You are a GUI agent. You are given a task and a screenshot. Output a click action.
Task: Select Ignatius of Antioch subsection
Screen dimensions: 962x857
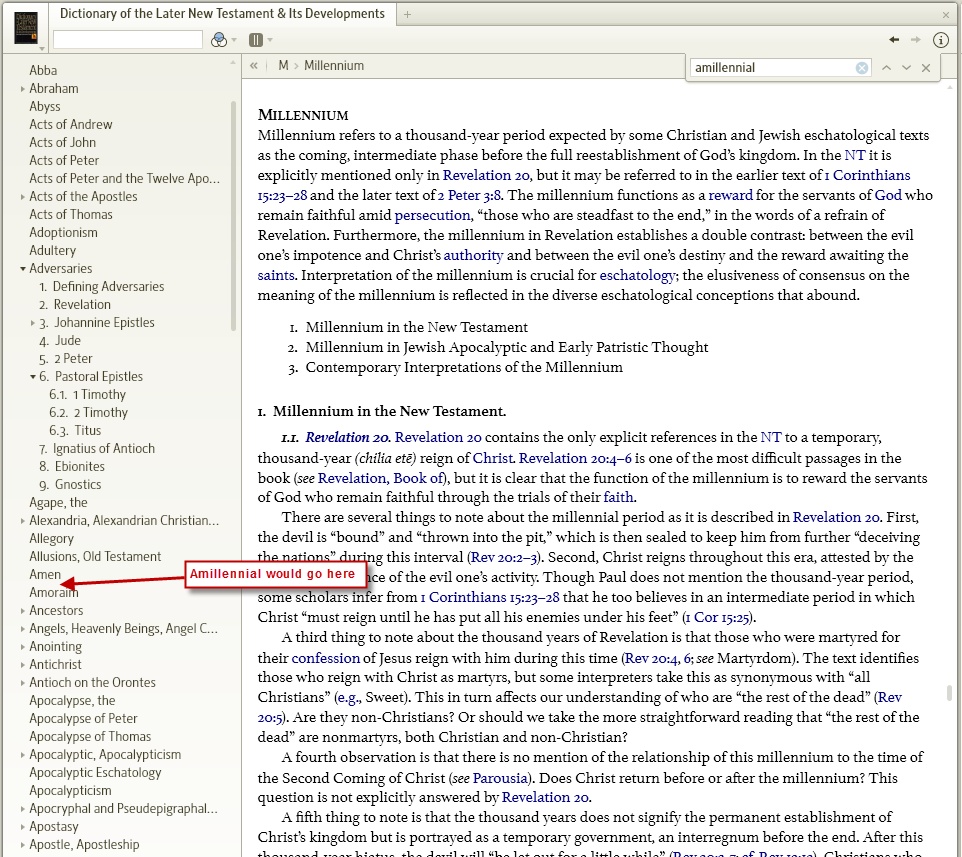tap(97, 448)
